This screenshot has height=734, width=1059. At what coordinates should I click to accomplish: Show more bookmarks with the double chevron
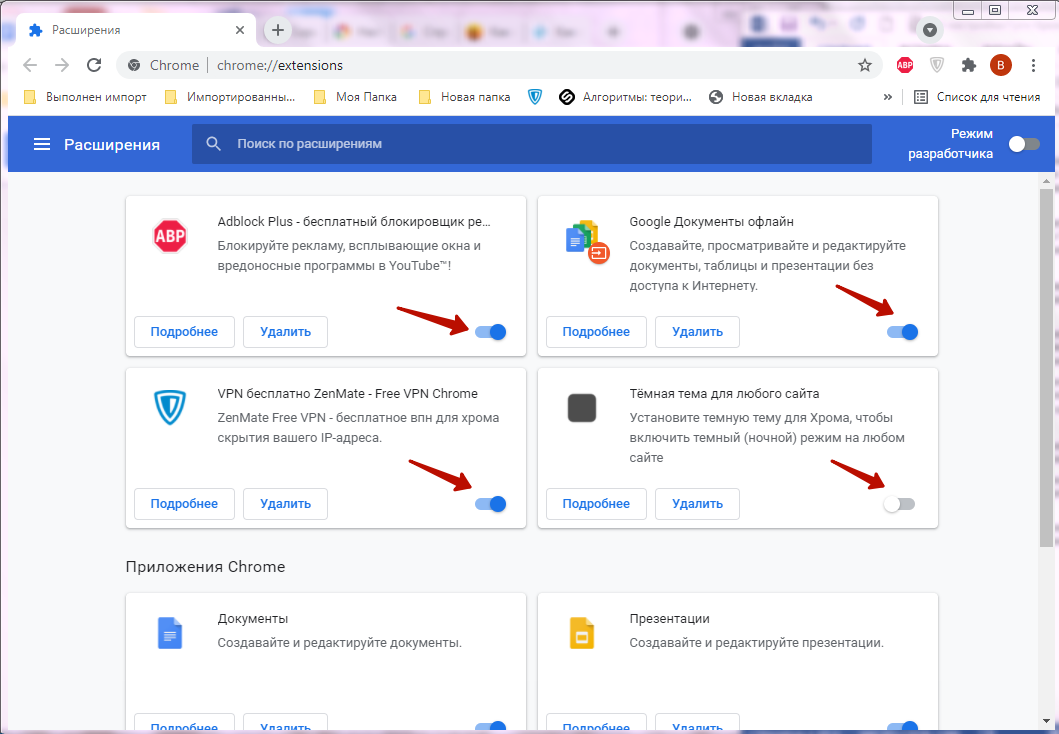click(887, 97)
